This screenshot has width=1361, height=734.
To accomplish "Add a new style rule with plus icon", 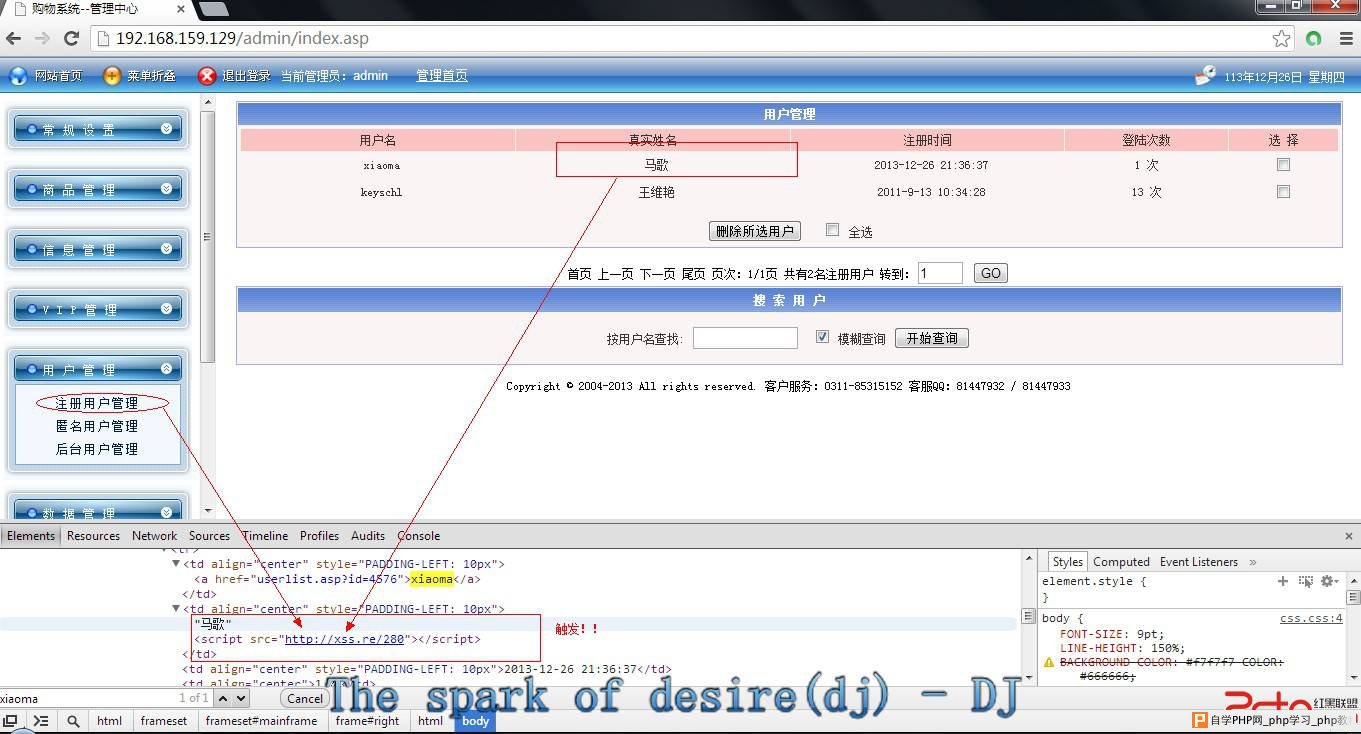I will coord(1283,581).
